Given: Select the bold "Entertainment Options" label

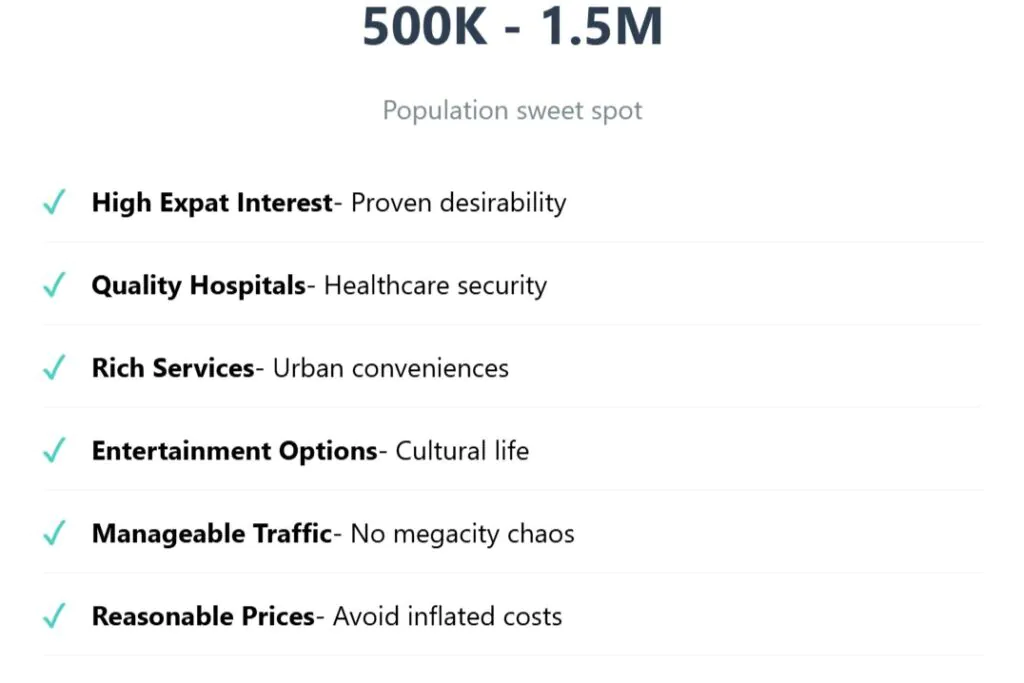Looking at the screenshot, I should pyautogui.click(x=234, y=452).
